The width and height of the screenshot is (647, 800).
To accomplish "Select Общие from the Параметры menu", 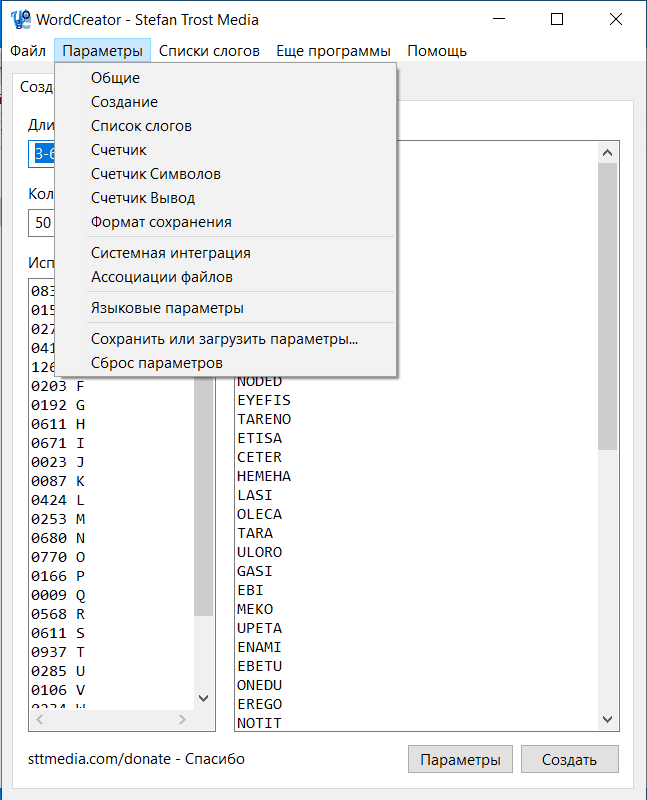I will coord(115,78).
